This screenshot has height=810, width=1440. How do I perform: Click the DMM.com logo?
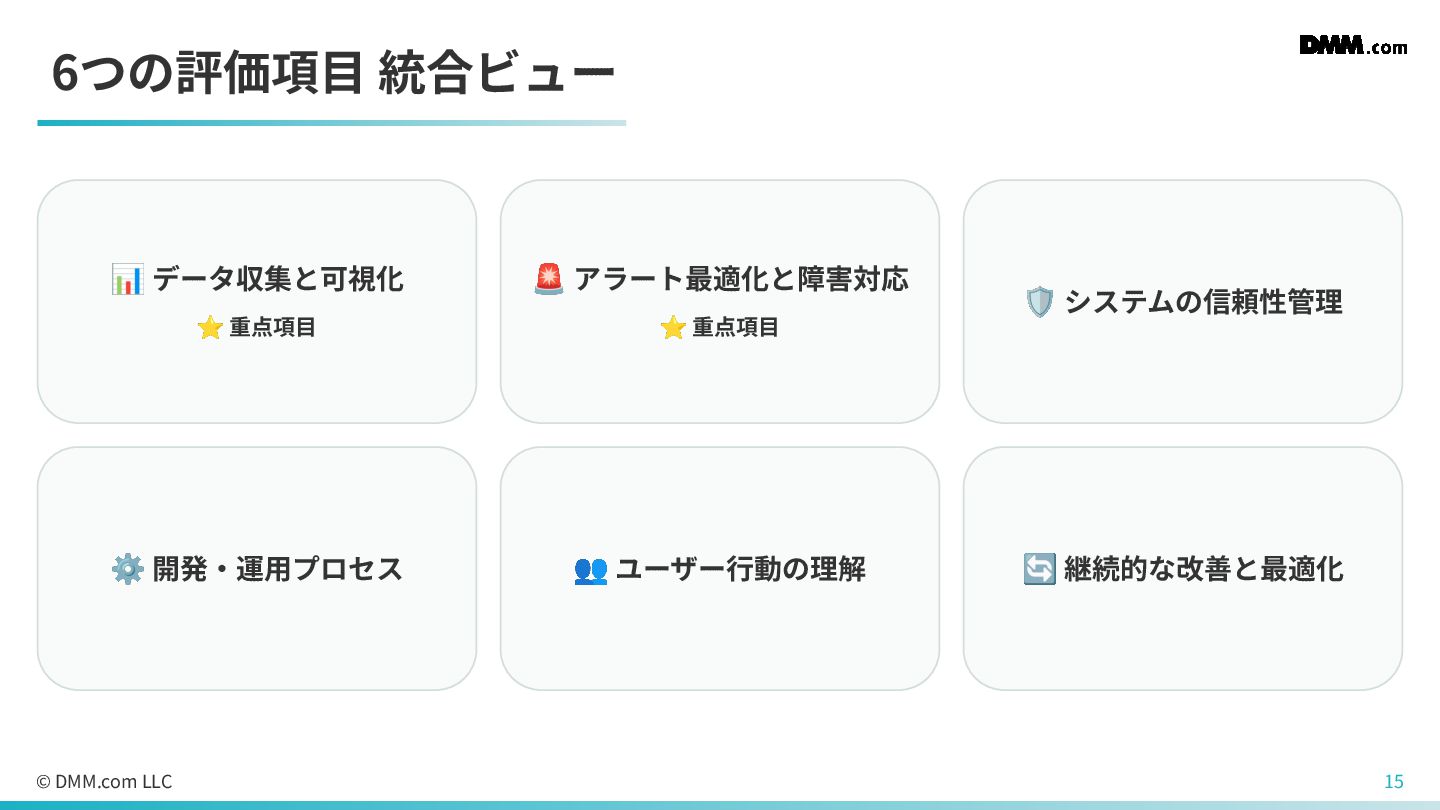(1352, 45)
